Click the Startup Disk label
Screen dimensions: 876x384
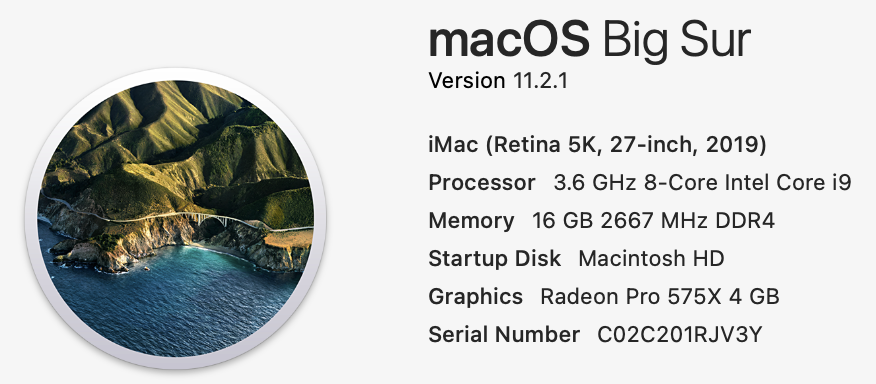(x=494, y=259)
